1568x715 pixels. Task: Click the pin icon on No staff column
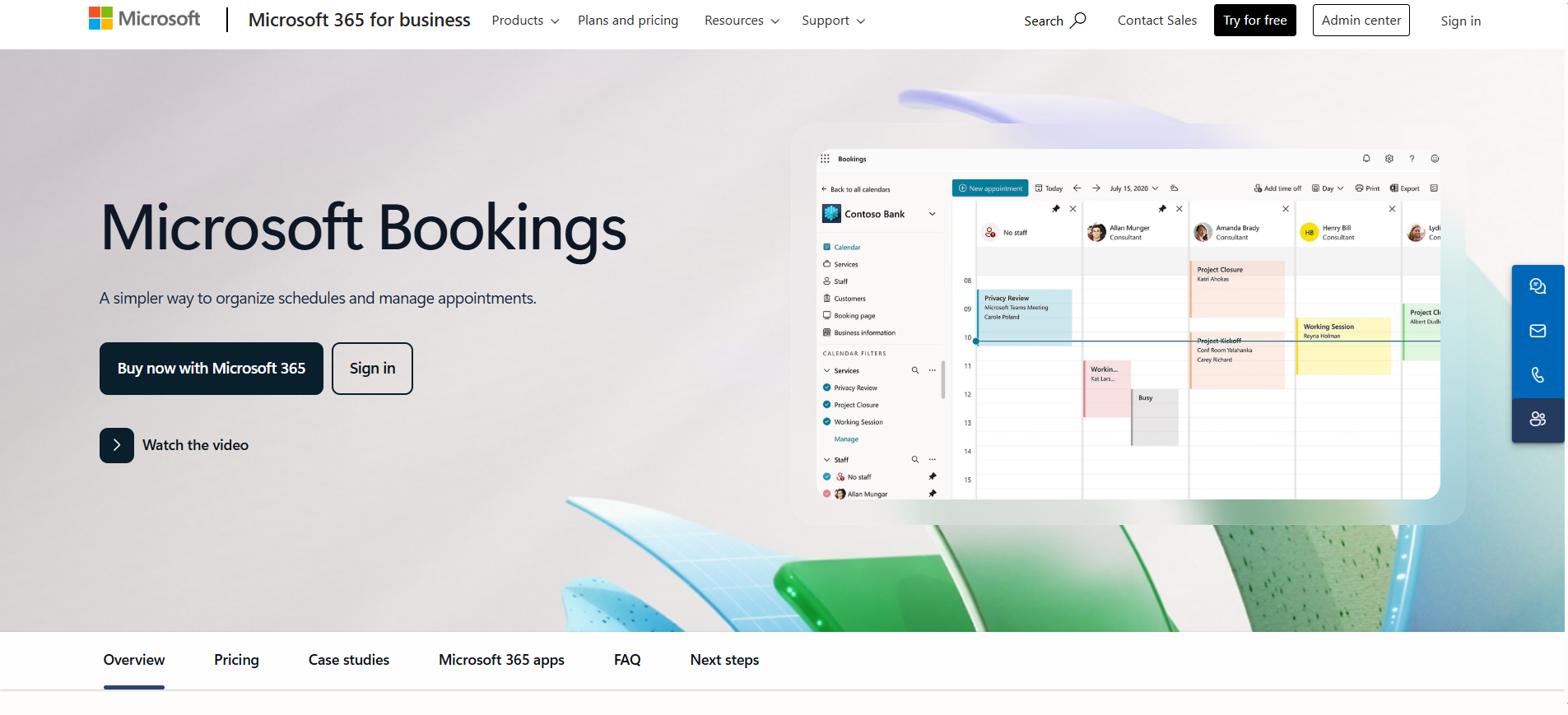click(1056, 209)
